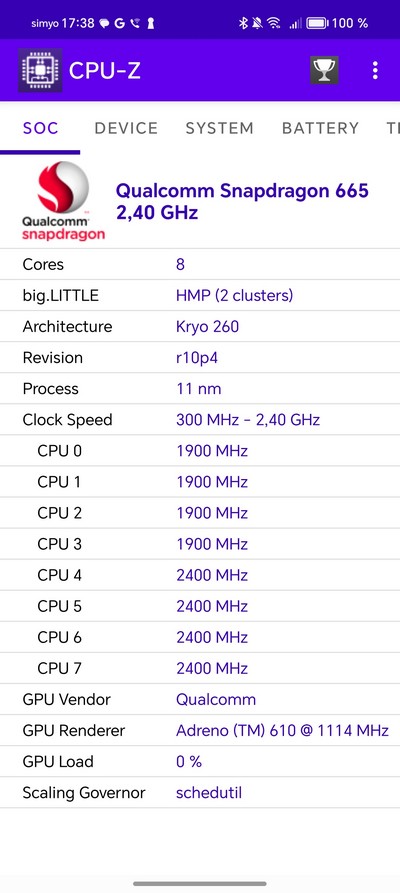This screenshot has height=893, width=400.
Task: Select the CPU 4 frequency row
Action: pos(200,575)
